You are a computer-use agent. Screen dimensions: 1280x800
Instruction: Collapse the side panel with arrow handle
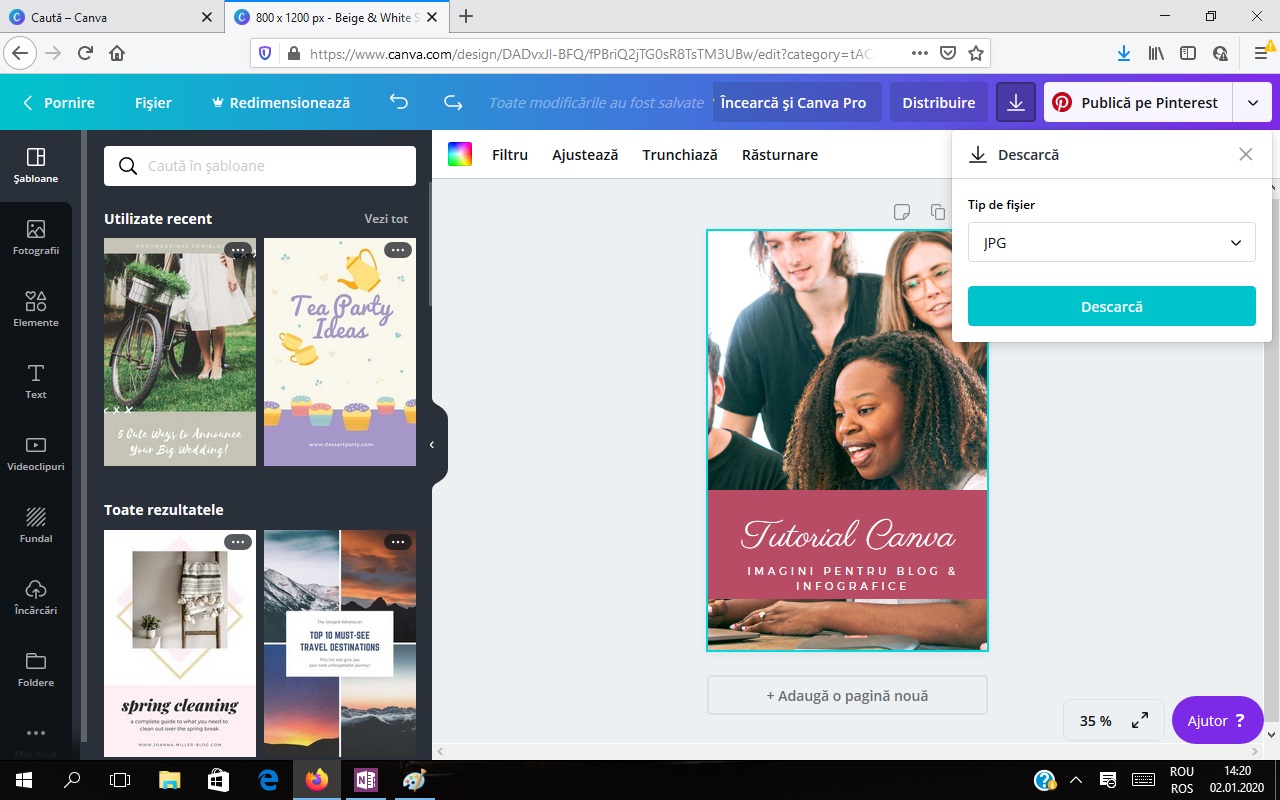[434, 445]
